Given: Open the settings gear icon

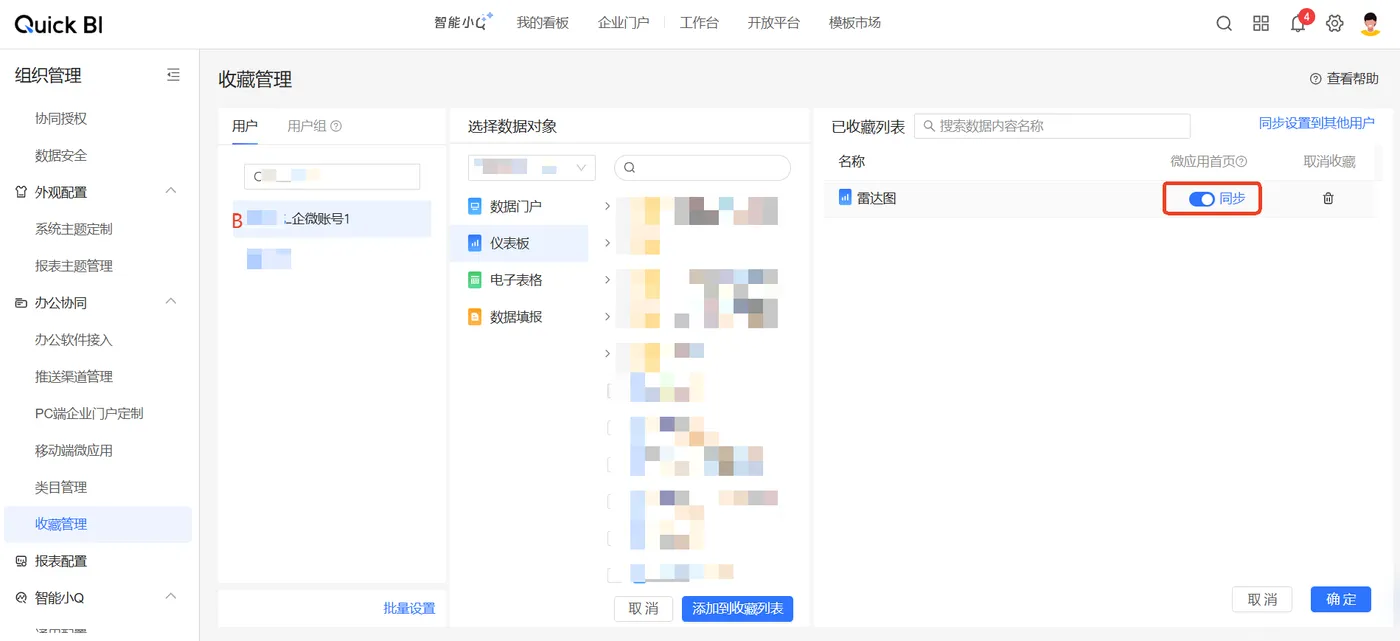Looking at the screenshot, I should 1334,24.
